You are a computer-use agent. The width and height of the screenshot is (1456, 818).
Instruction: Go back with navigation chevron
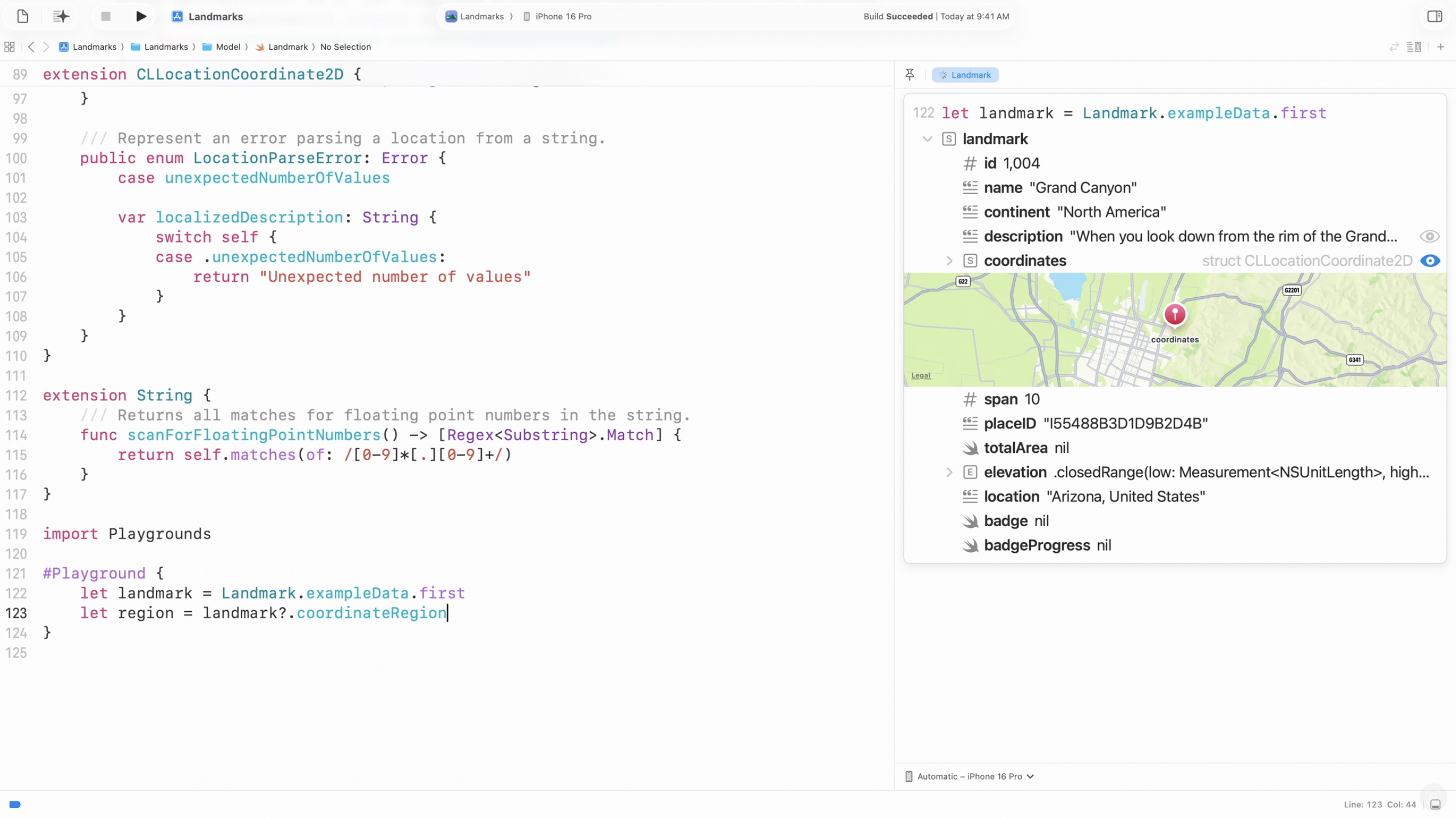(x=31, y=47)
